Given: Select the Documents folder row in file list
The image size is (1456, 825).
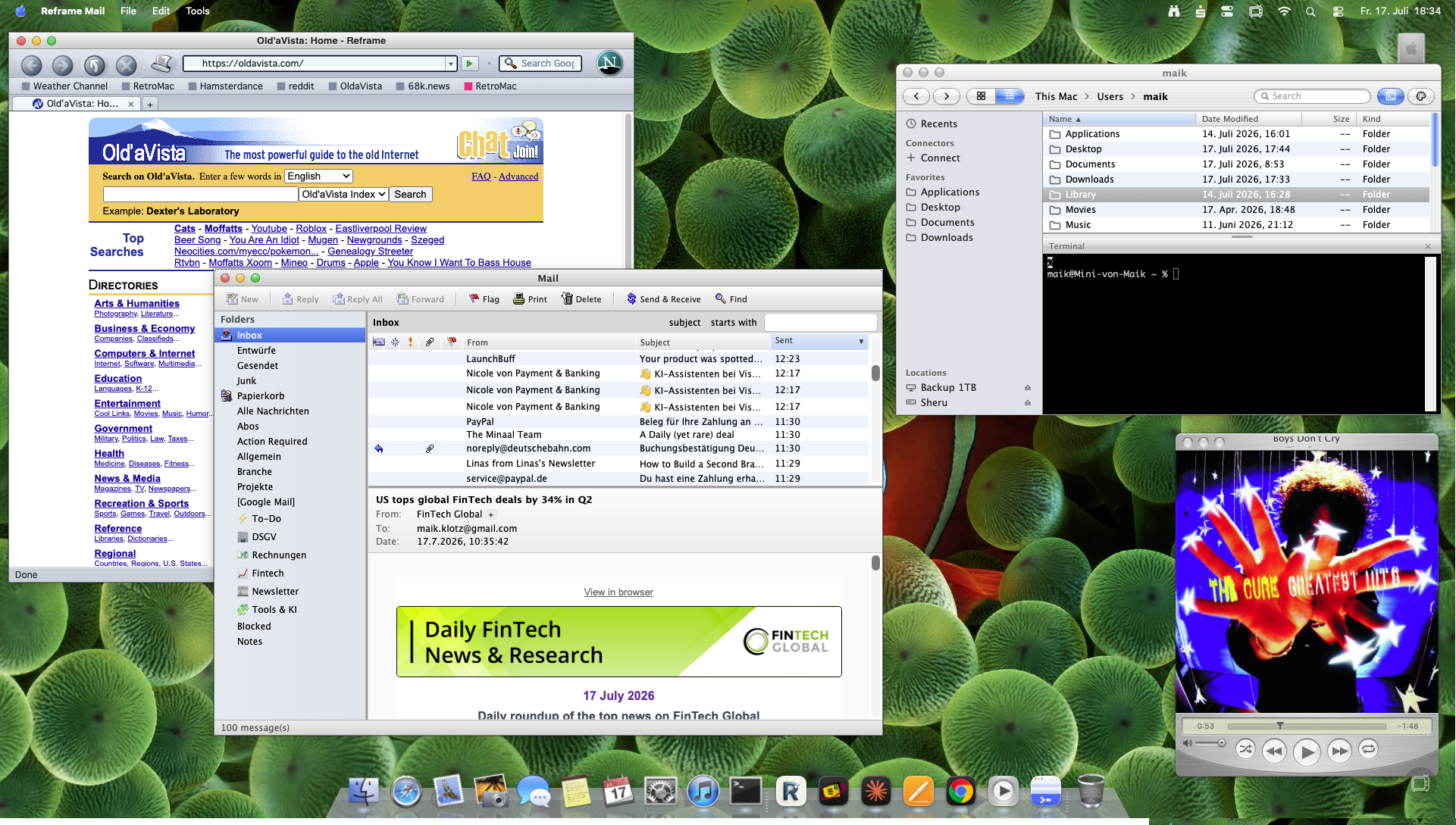Looking at the screenshot, I should point(1236,164).
